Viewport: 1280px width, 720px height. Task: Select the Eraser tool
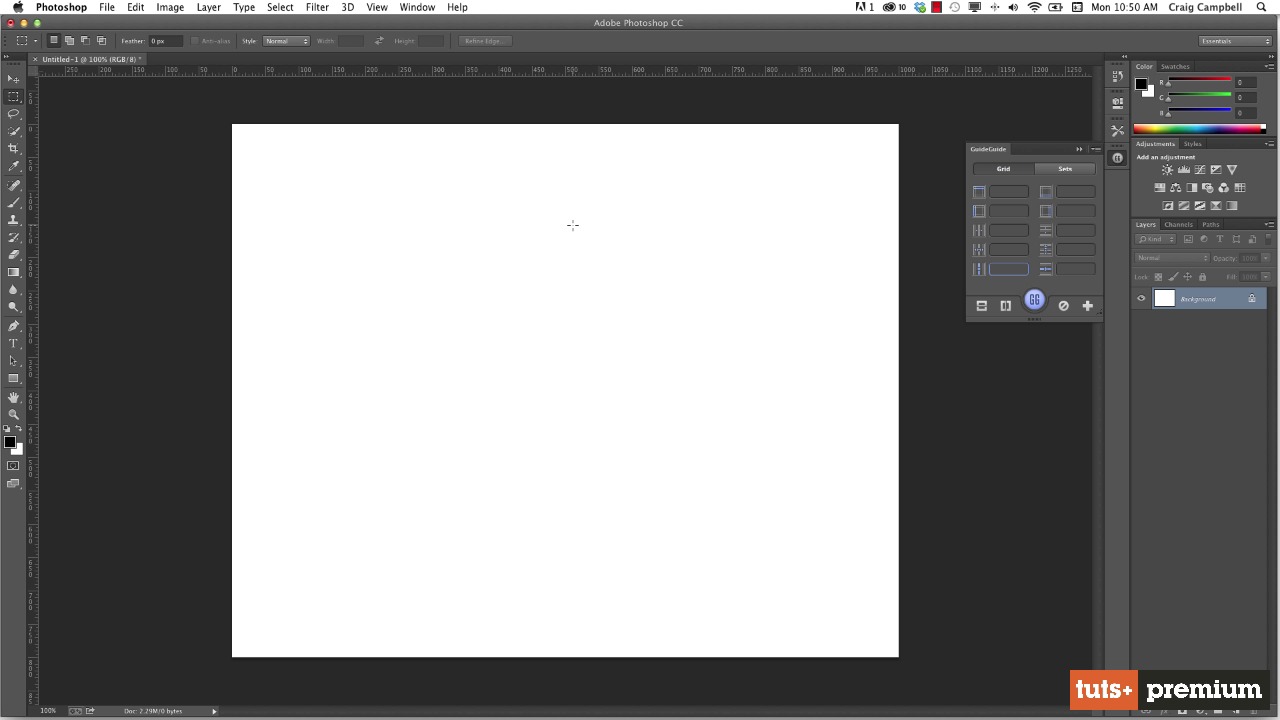pos(14,255)
